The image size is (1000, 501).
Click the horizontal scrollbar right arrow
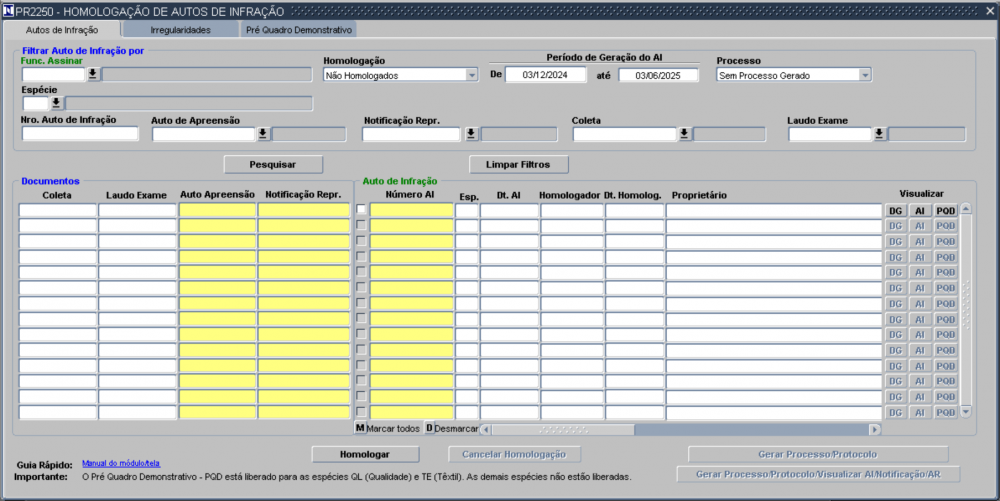875,430
